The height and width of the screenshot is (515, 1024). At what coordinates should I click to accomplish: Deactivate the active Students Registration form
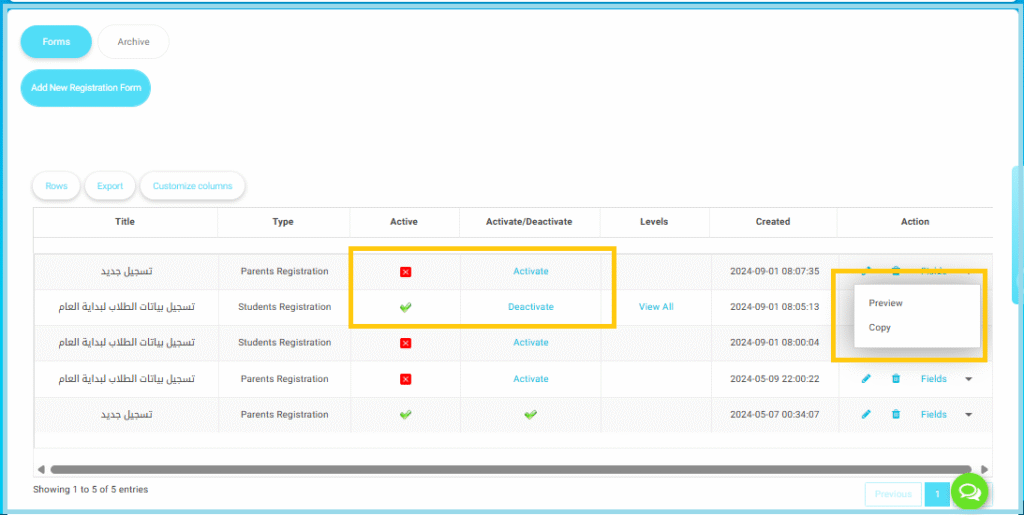(530, 307)
